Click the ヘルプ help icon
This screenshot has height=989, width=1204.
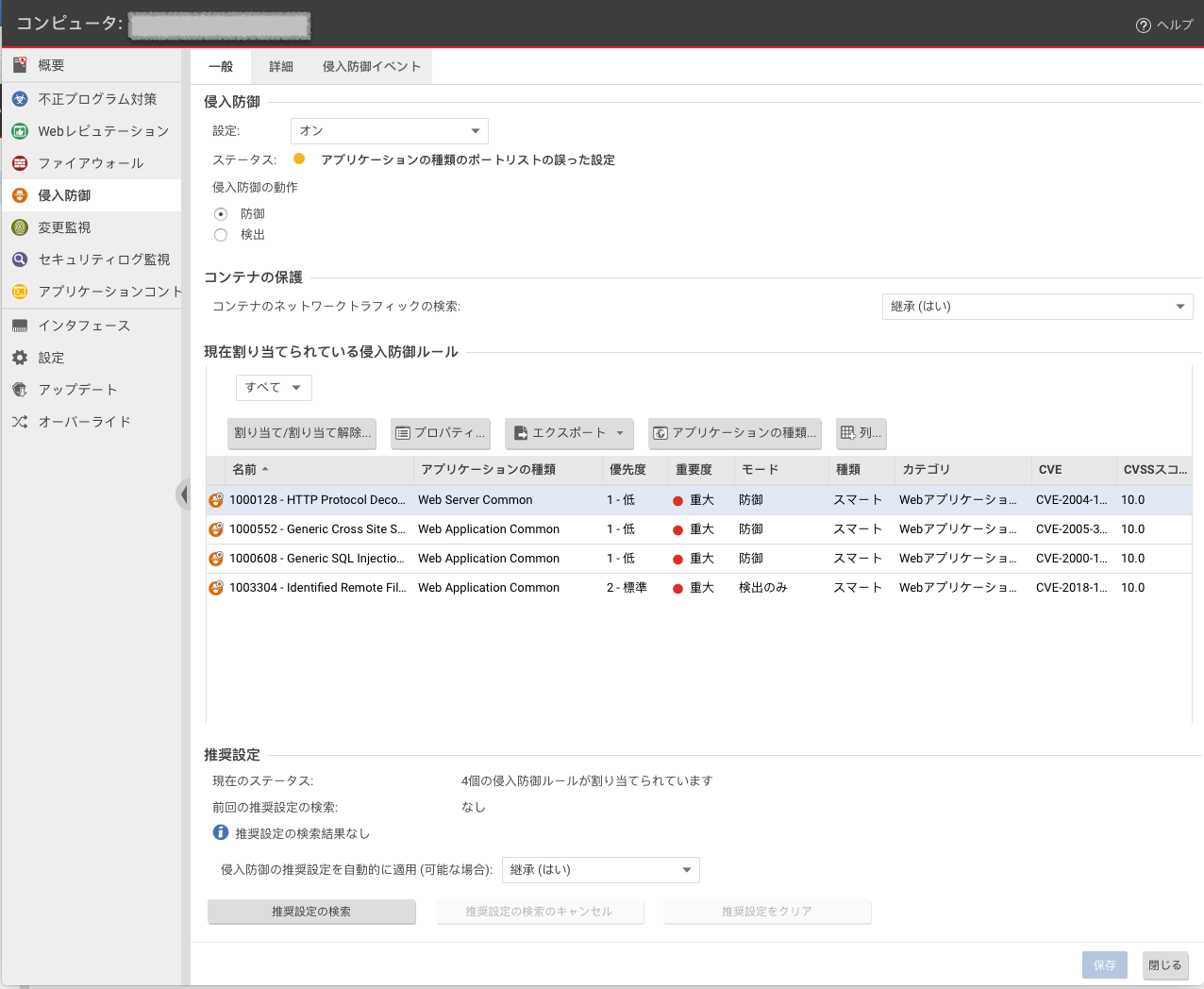1144,25
